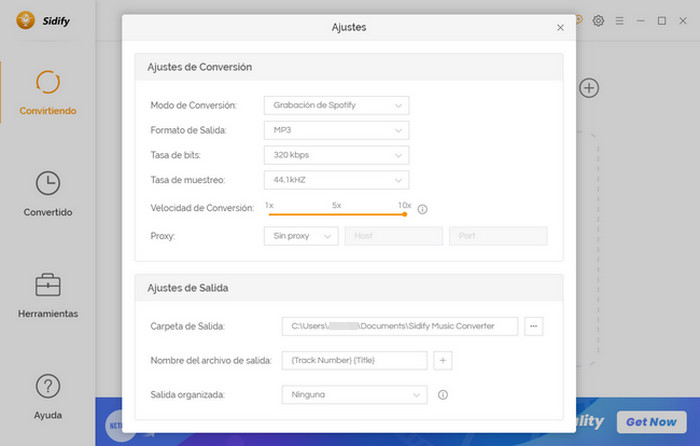The image size is (700, 446).
Task: Click the settings gear icon in title bar
Action: pyautogui.click(x=598, y=21)
